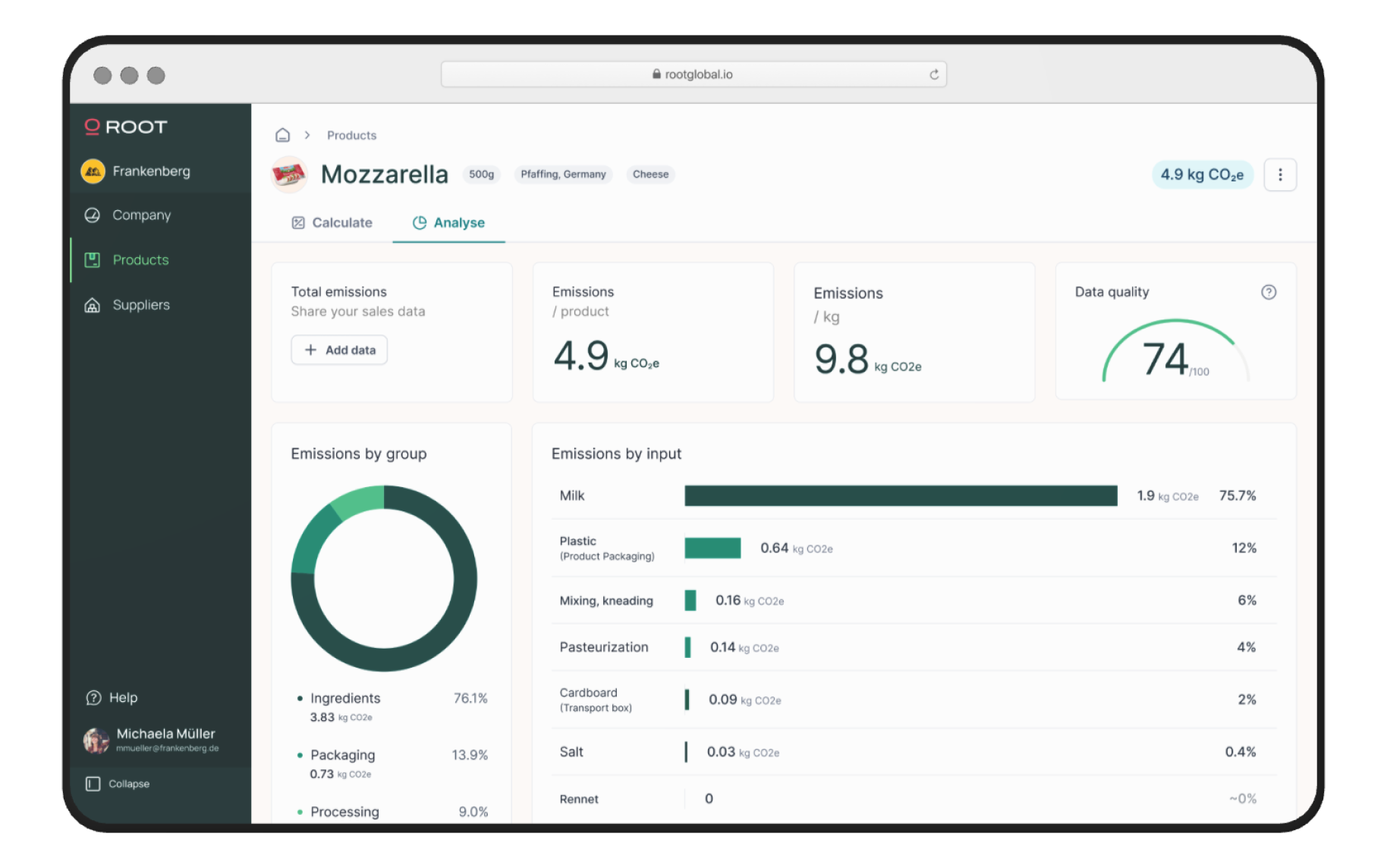Click the home breadcrumb icon
1387x868 pixels.
point(282,135)
